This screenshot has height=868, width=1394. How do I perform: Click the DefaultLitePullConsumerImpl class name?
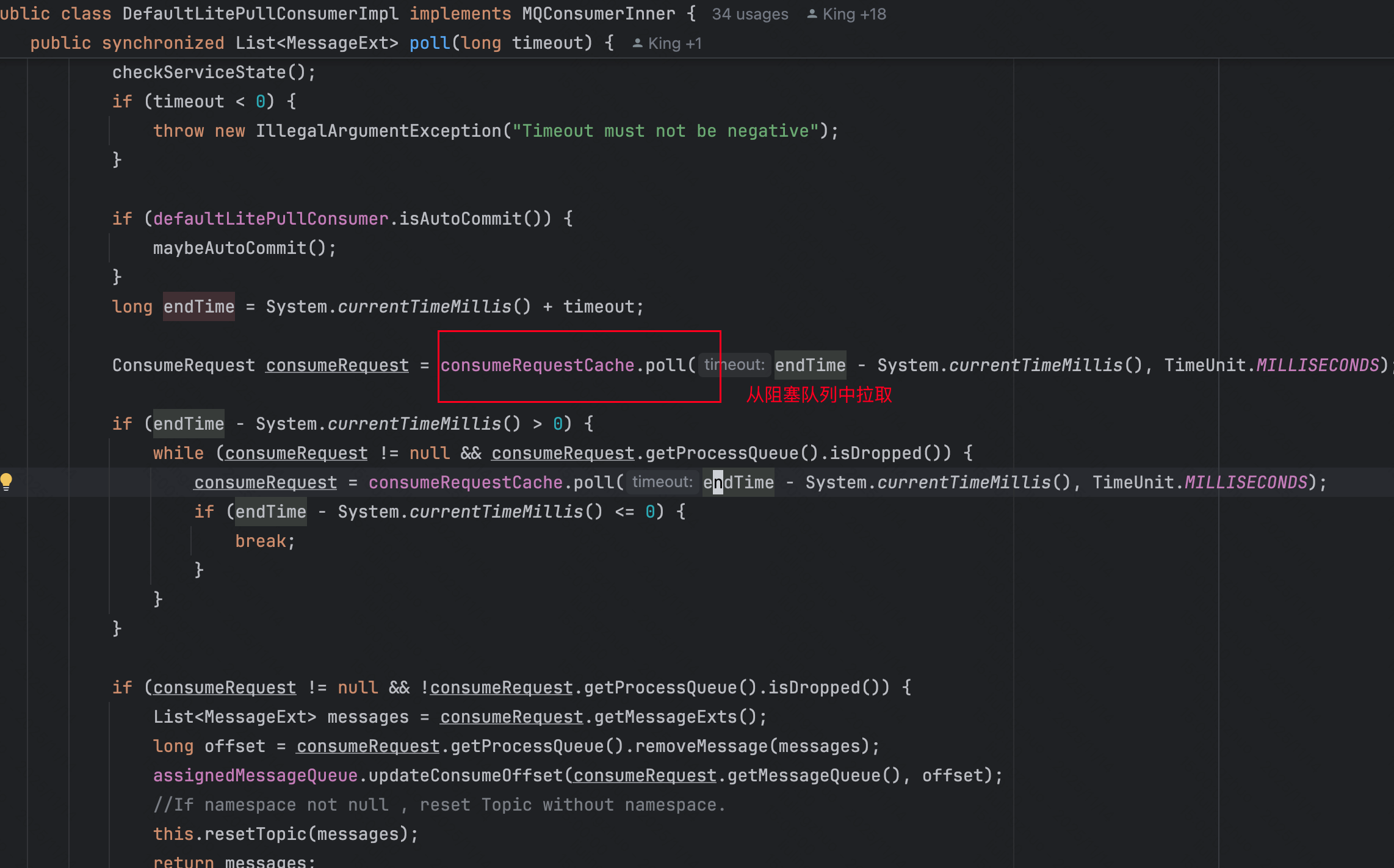(x=260, y=14)
